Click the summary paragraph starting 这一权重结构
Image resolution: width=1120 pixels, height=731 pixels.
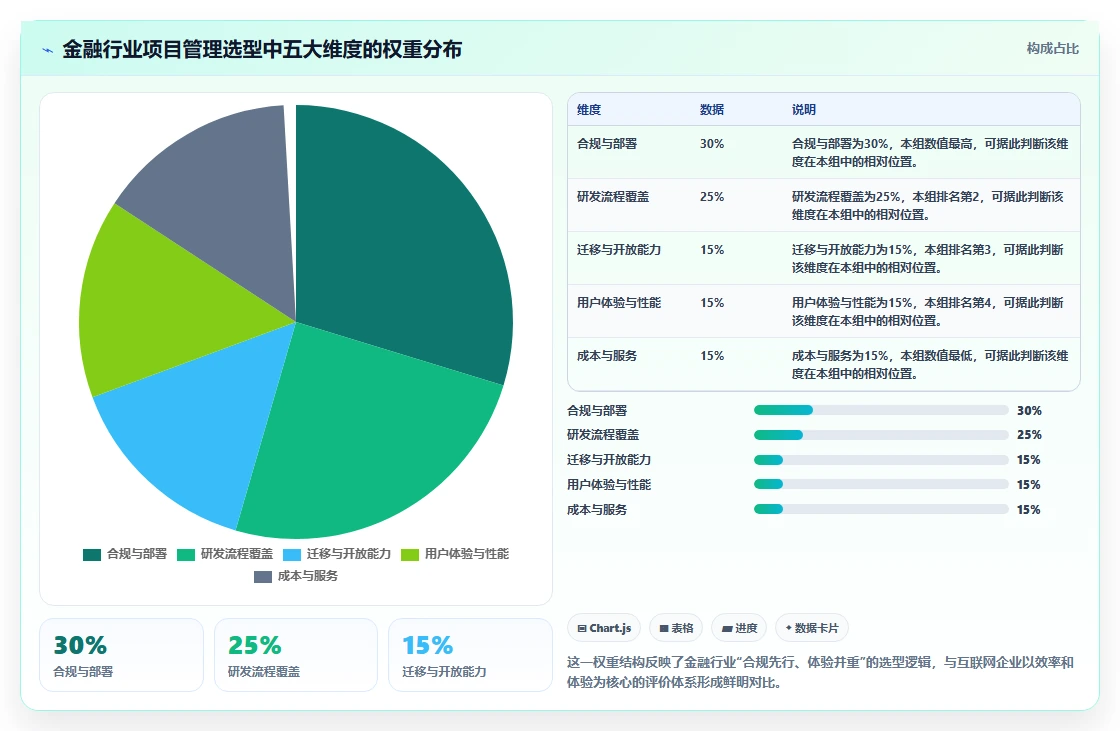point(821,672)
